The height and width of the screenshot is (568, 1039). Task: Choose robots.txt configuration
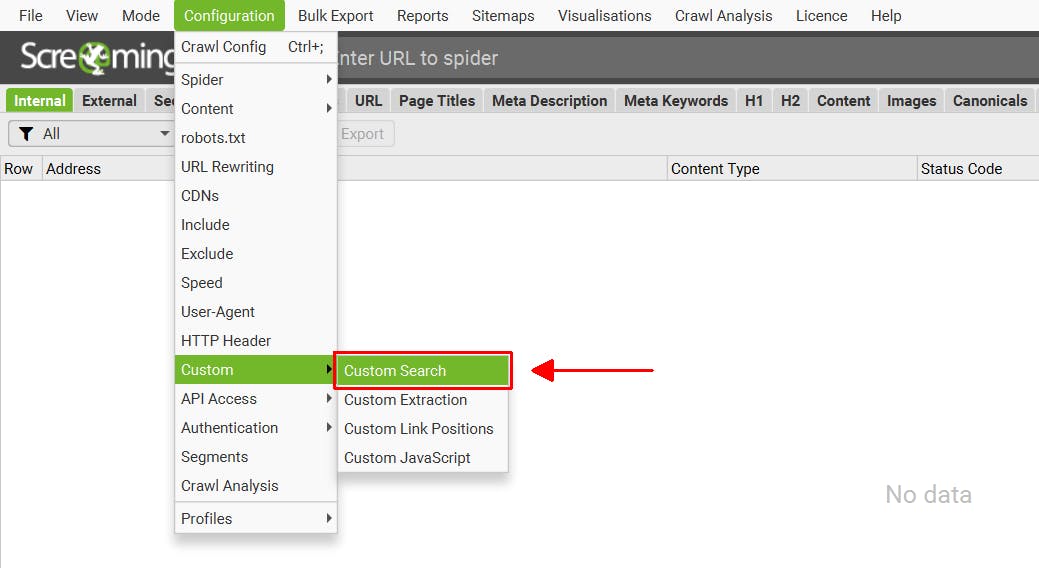click(256, 138)
